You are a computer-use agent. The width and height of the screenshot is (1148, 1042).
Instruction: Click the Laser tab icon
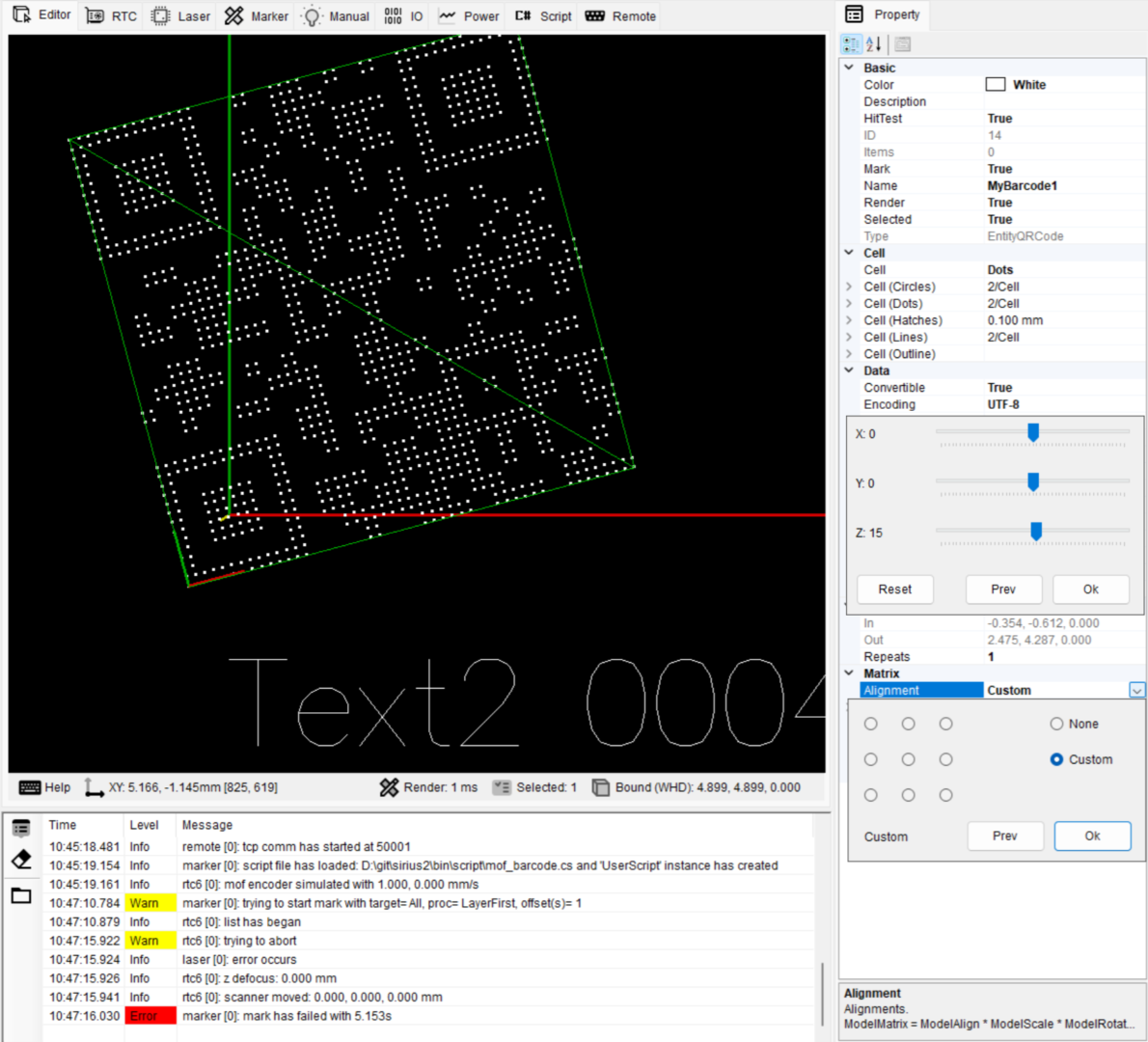click(x=160, y=16)
